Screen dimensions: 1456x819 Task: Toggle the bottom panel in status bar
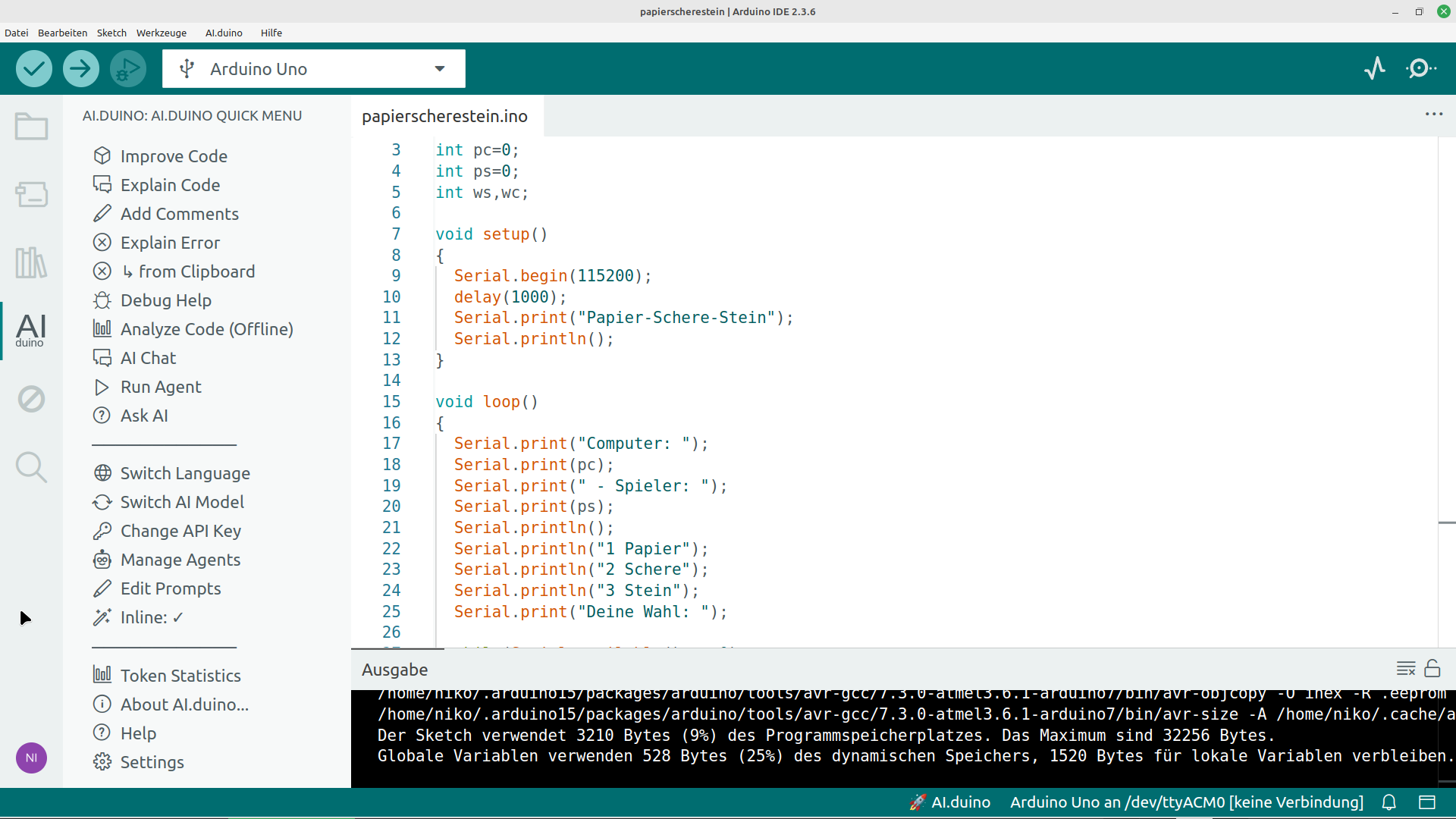(1427, 802)
